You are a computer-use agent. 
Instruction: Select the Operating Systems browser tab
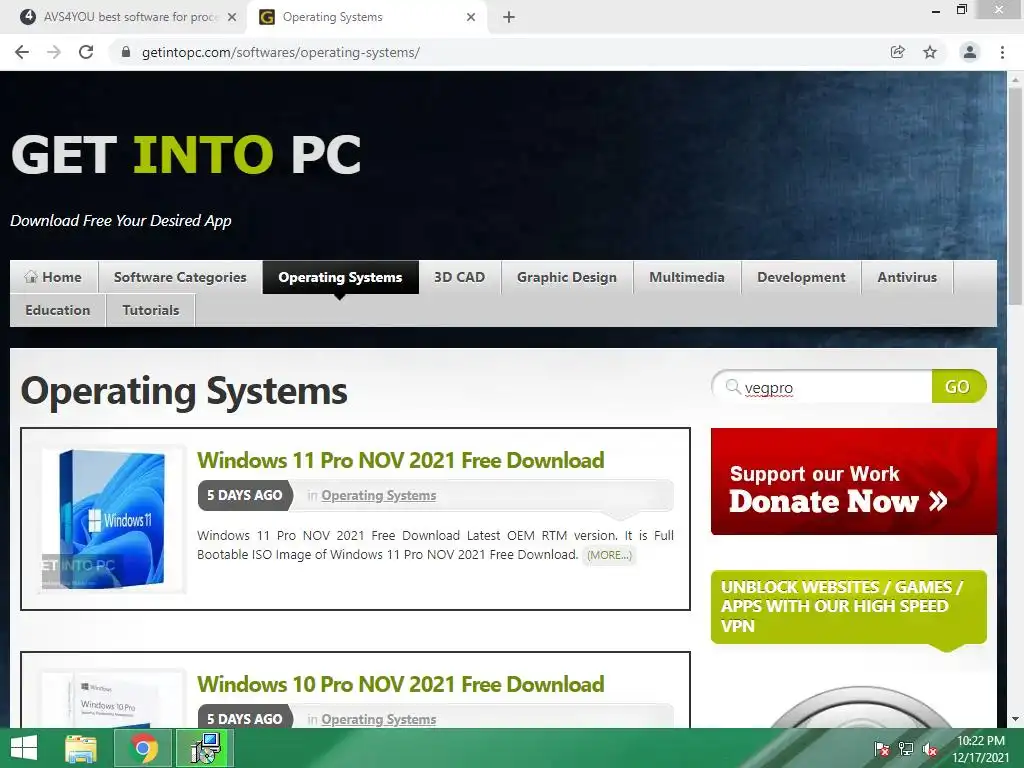click(367, 17)
